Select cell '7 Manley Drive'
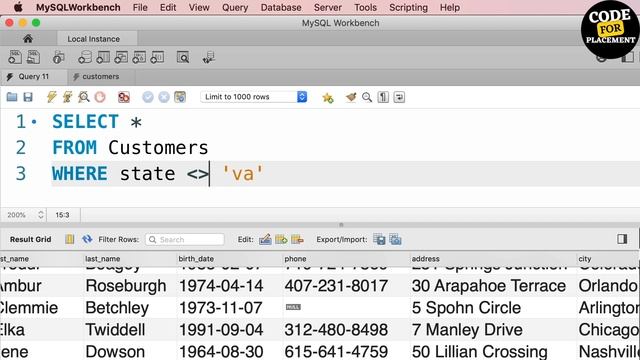Screen dimensions: 640x360 (467, 330)
